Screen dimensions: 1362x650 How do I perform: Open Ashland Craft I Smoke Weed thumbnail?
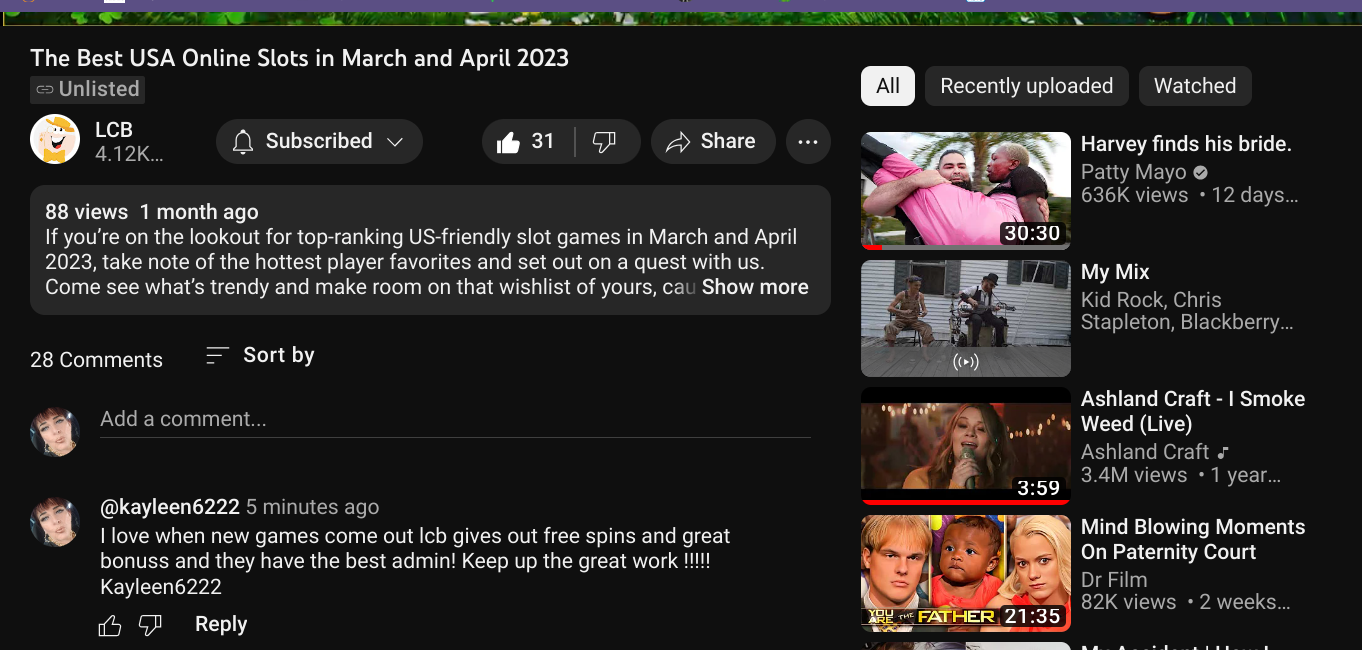coord(966,446)
